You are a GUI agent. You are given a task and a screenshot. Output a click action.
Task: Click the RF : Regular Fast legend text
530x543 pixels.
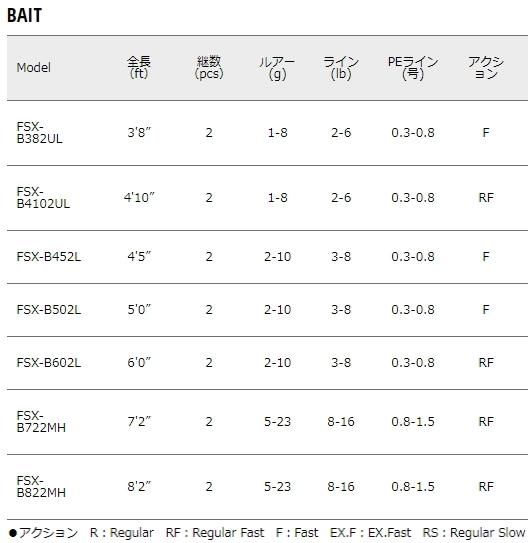click(215, 533)
